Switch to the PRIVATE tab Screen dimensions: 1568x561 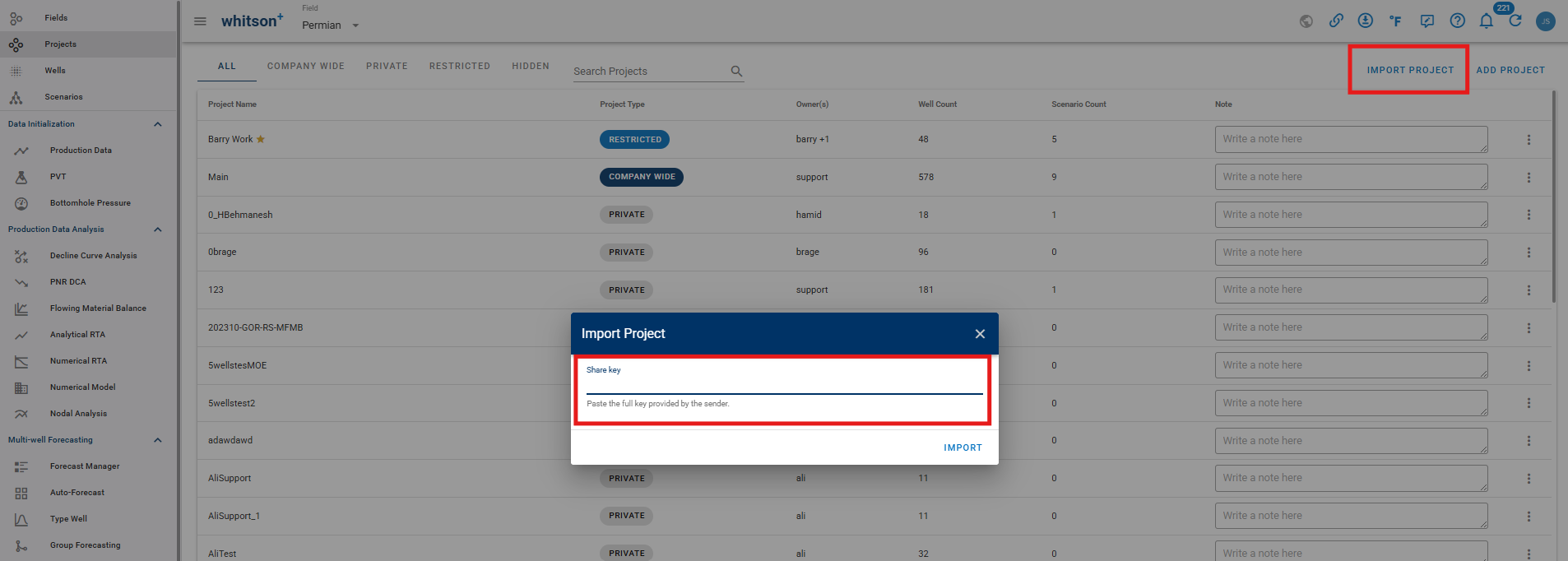pyautogui.click(x=387, y=66)
